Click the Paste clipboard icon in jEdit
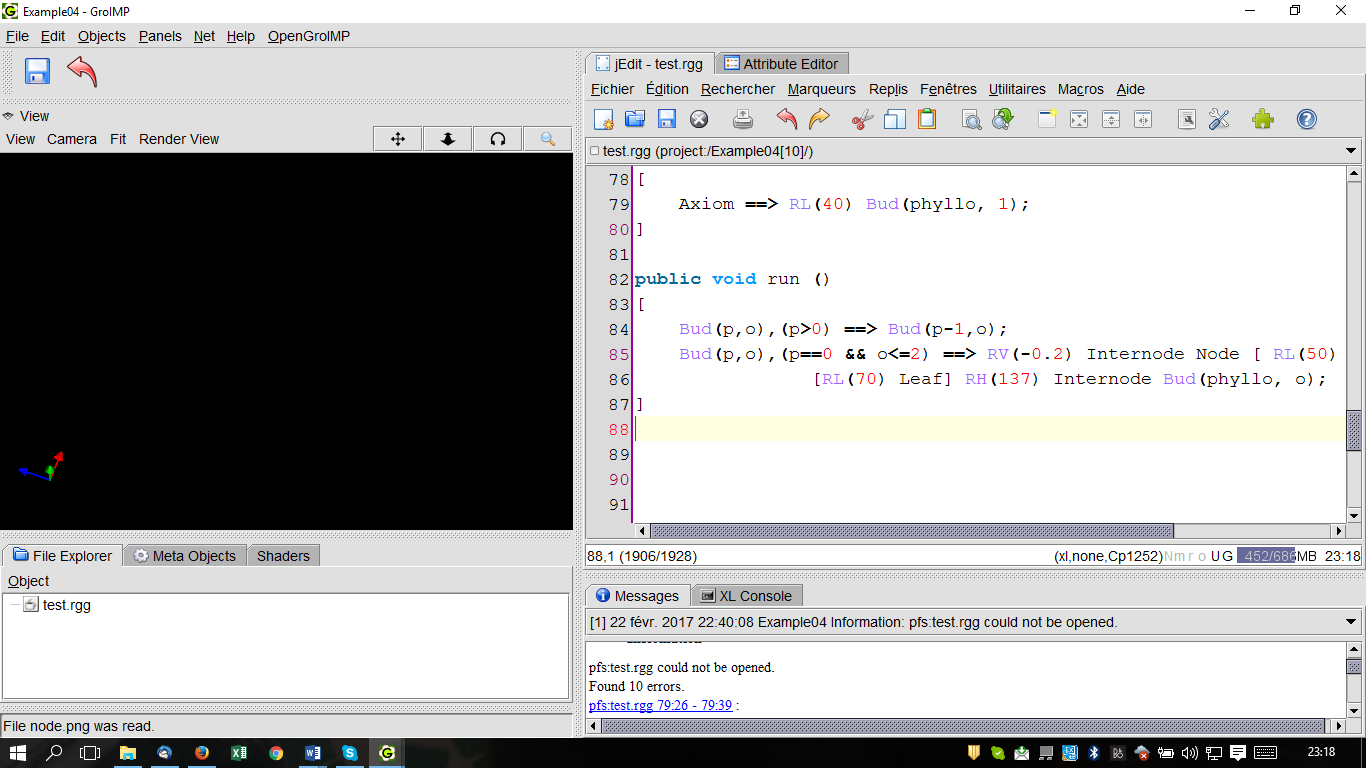This screenshot has height=768, width=1366. pyautogui.click(x=927, y=119)
